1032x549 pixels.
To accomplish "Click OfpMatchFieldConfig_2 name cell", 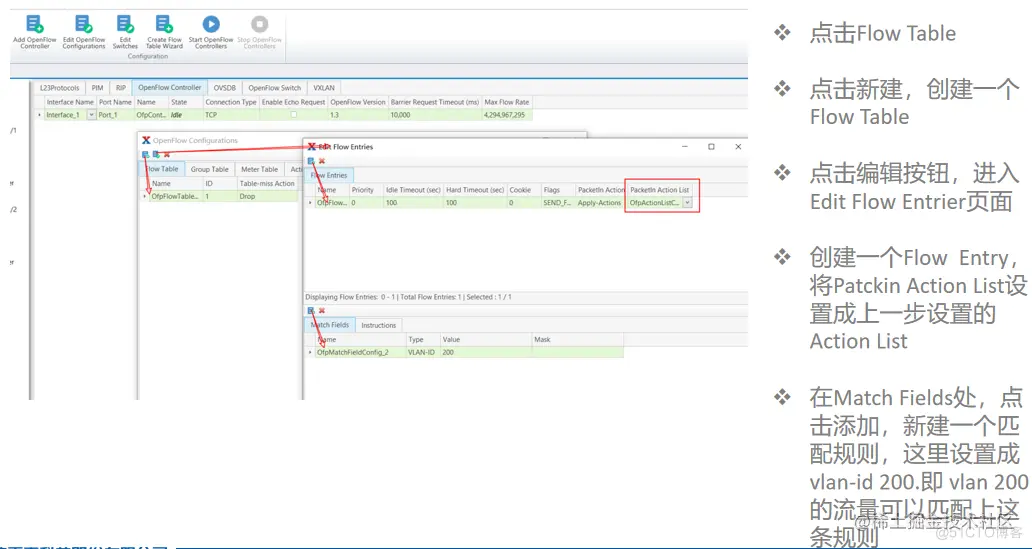I will point(360,352).
